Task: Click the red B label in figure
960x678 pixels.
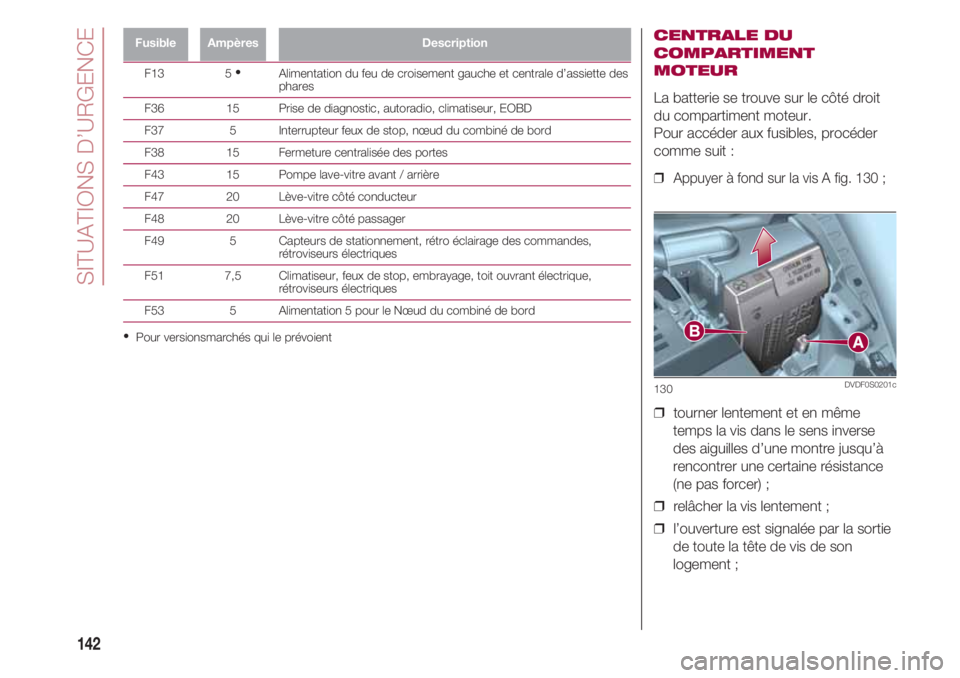Action: pyautogui.click(x=694, y=331)
